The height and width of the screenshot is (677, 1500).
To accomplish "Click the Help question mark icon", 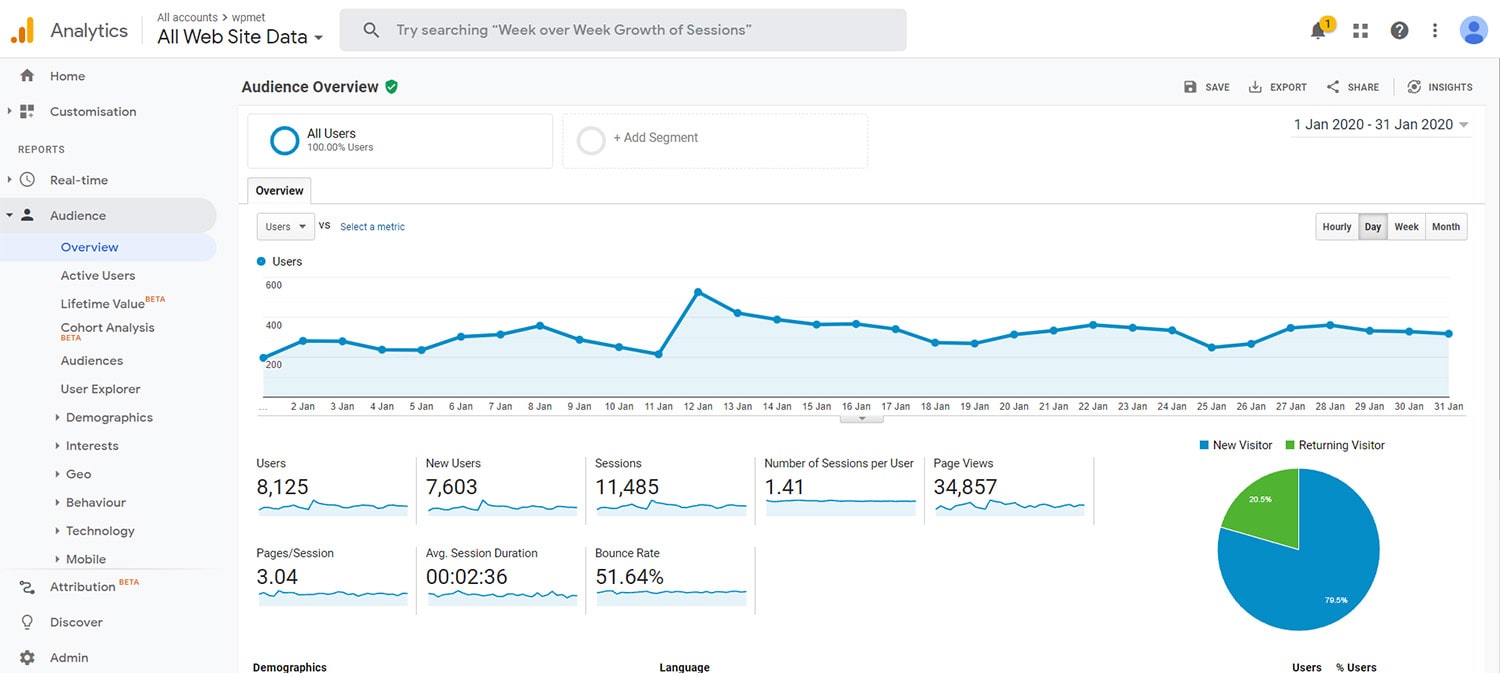I will tap(1399, 30).
